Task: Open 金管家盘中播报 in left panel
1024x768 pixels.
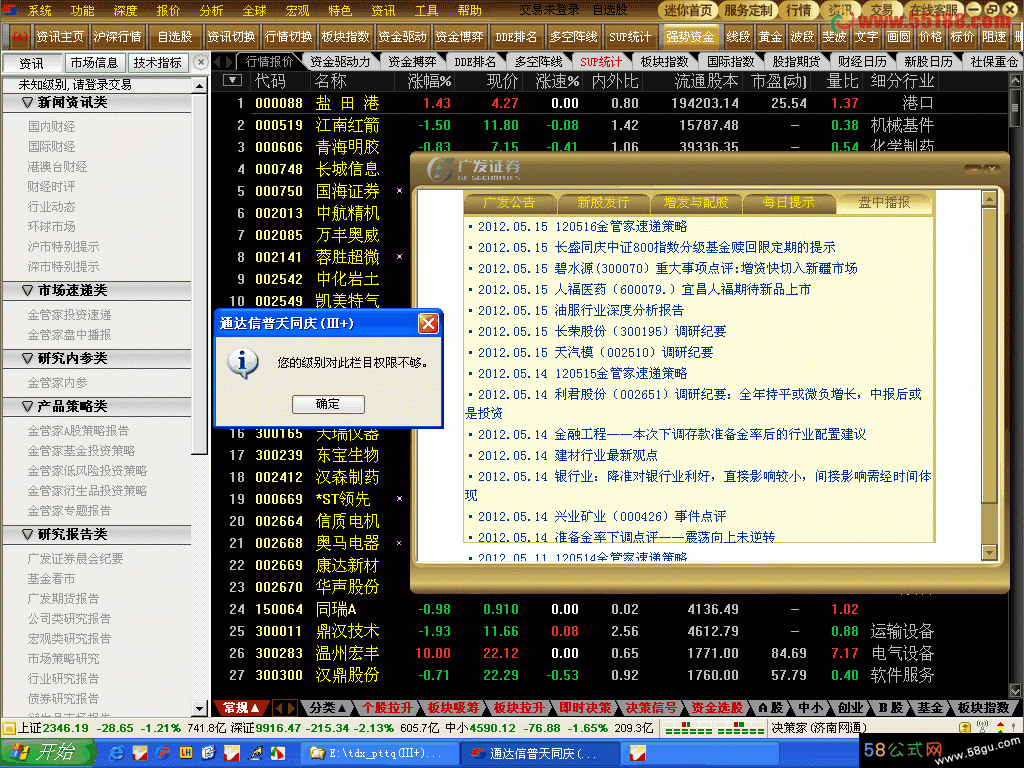Action: [69, 334]
